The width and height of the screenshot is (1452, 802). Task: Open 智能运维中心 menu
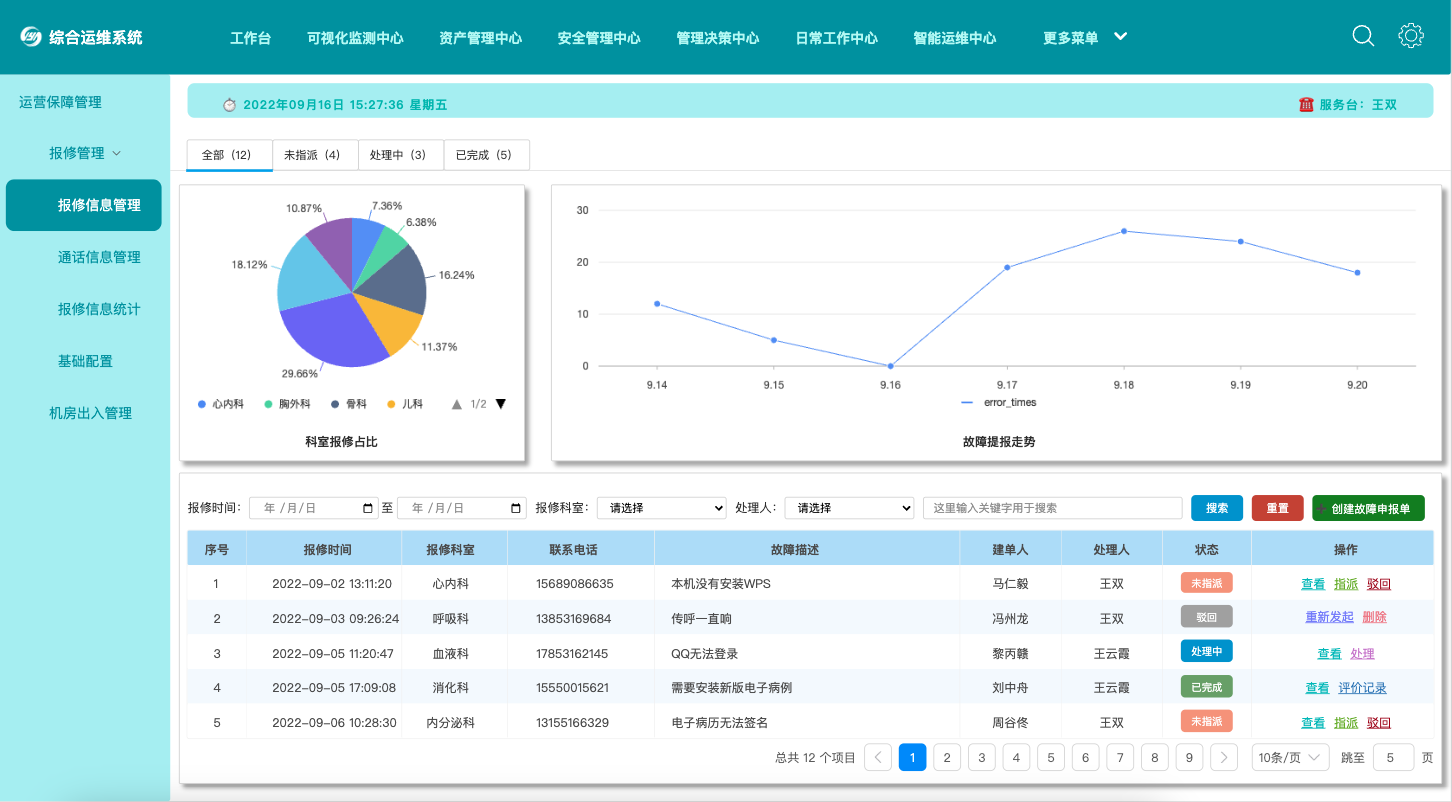[955, 38]
